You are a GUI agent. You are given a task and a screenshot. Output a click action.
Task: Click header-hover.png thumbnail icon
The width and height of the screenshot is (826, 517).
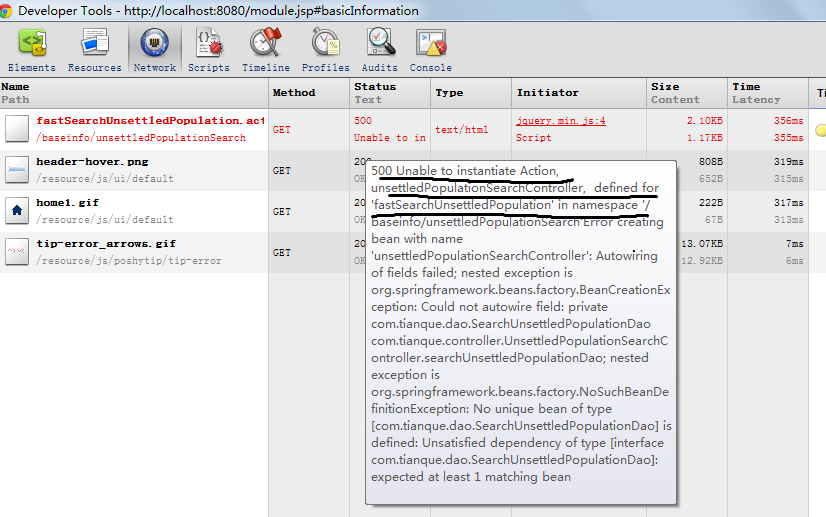pyautogui.click(x=17, y=170)
